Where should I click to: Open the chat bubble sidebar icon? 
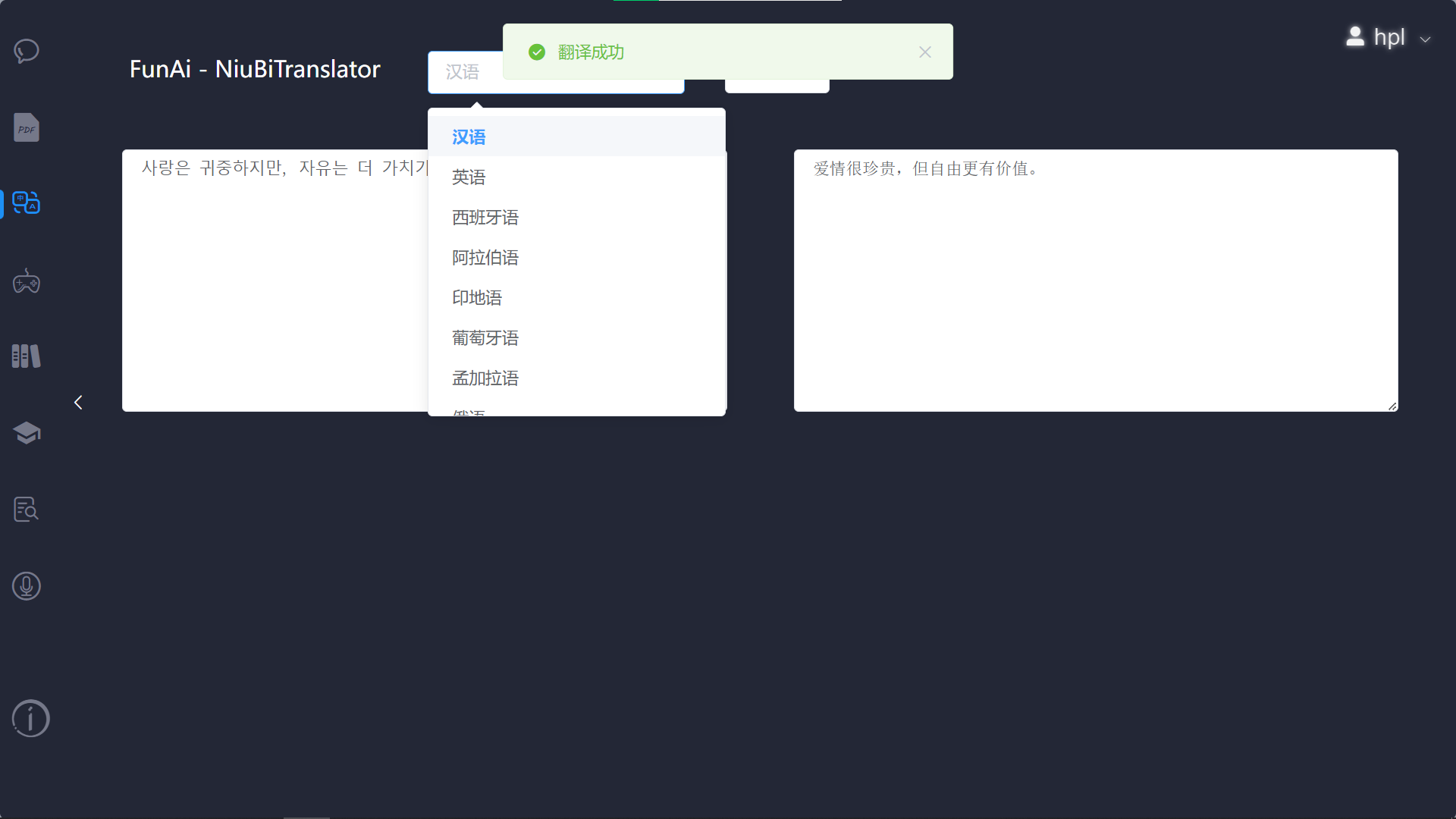tap(27, 51)
